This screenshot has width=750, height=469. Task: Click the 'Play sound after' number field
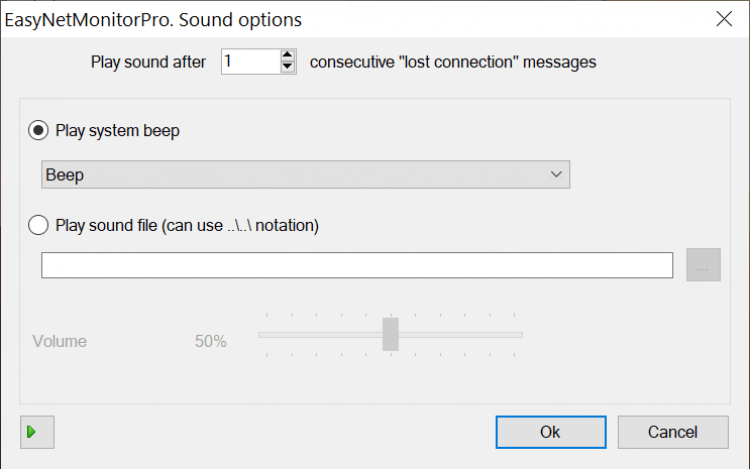(250, 62)
